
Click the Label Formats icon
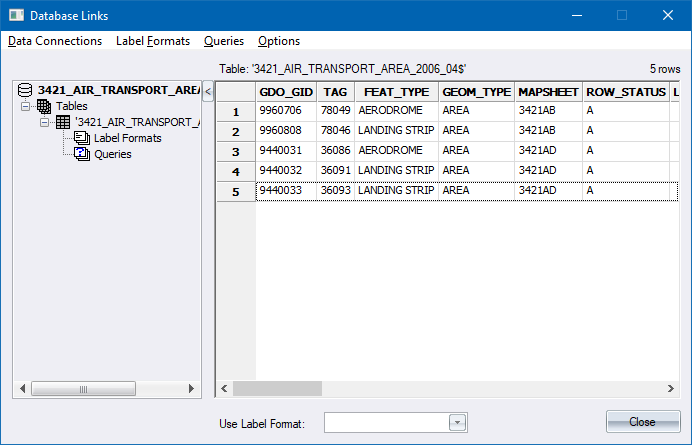coord(82,138)
